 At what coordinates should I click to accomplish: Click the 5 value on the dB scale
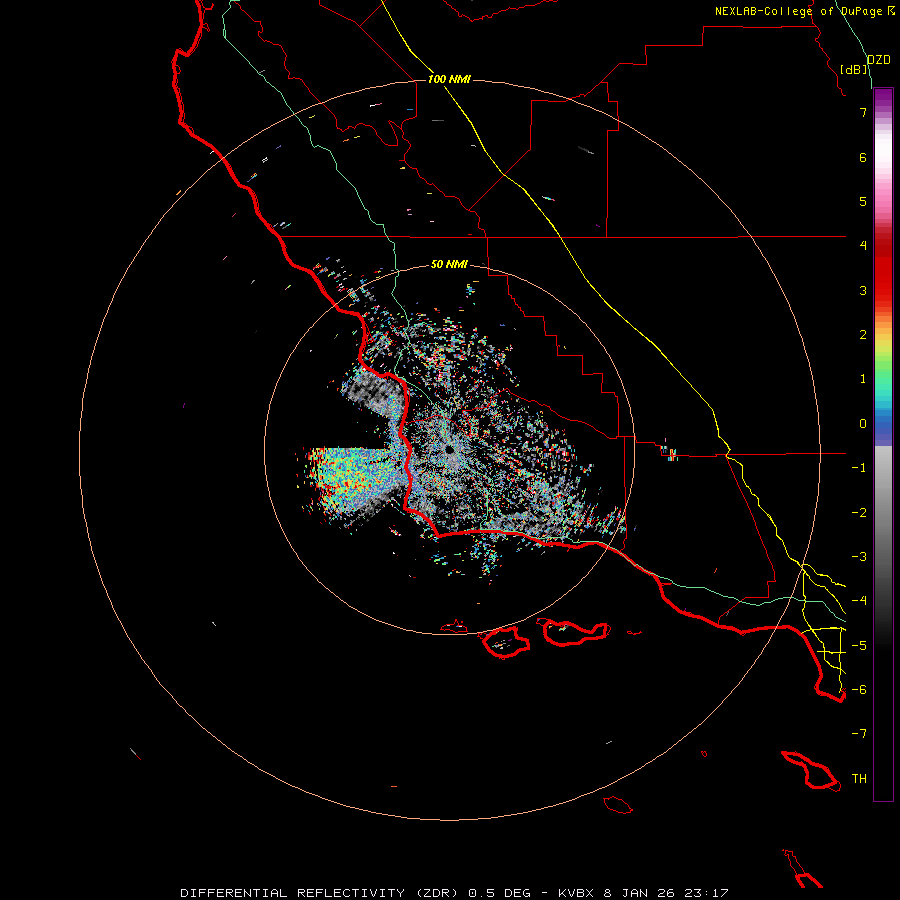tap(863, 201)
